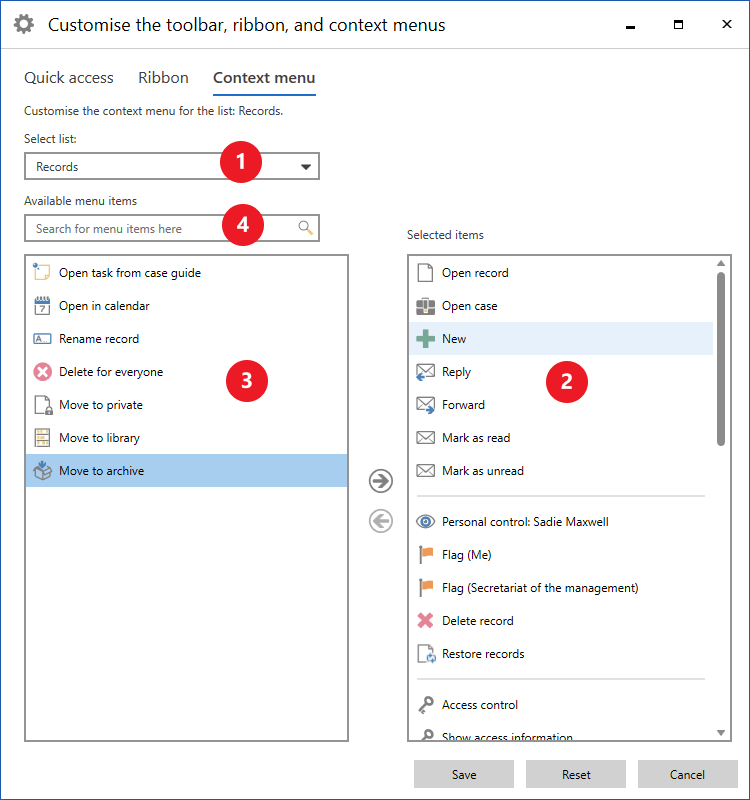Click the Reset button
The width and height of the screenshot is (750, 800).
[576, 774]
